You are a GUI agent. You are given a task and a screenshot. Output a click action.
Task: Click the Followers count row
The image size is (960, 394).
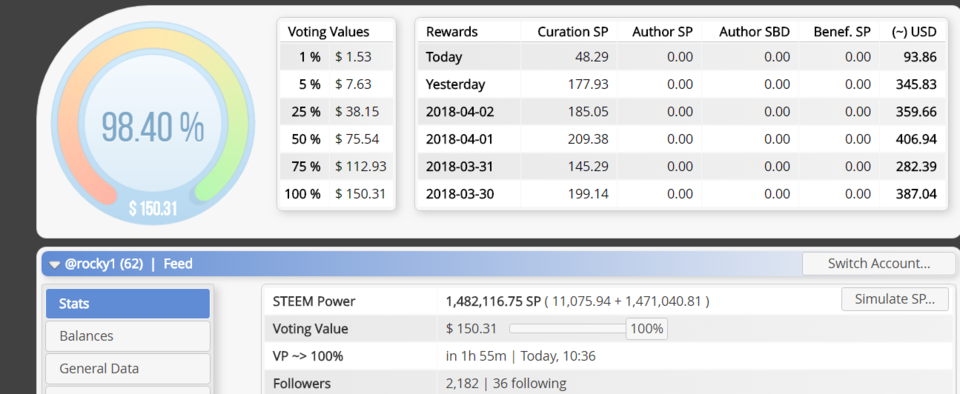[x=609, y=384]
